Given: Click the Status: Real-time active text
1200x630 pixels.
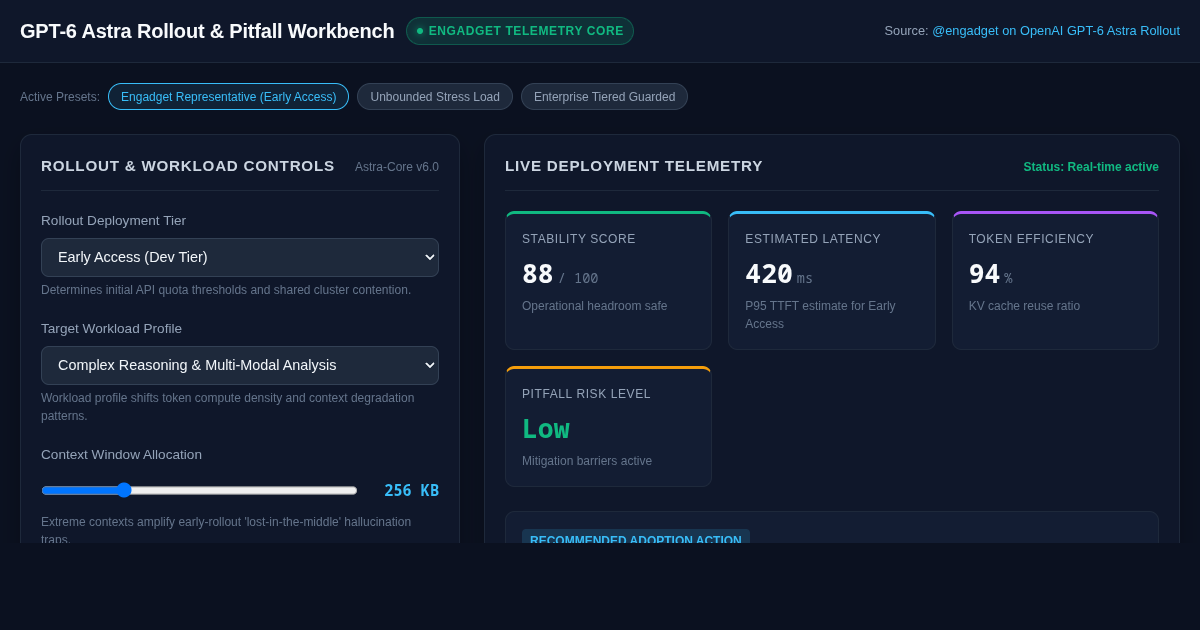Looking at the screenshot, I should pos(1091,167).
